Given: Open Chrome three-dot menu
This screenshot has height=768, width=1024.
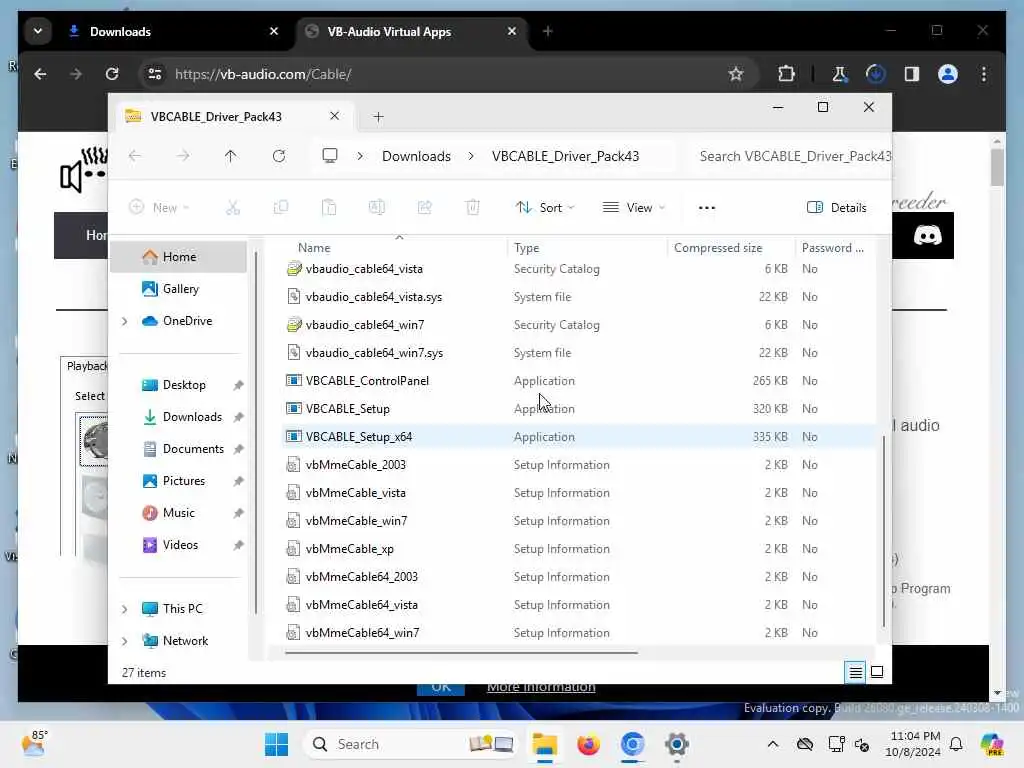Looking at the screenshot, I should (984, 74).
